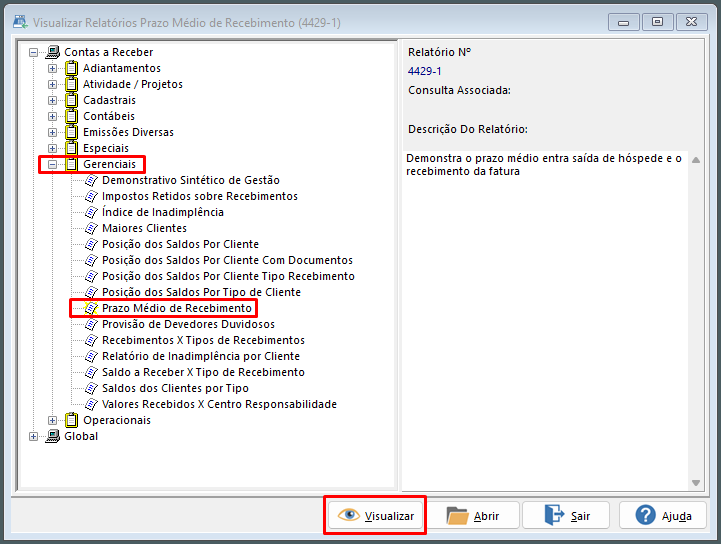Maximize the report viewer window
The width and height of the screenshot is (721, 544).
tap(658, 22)
